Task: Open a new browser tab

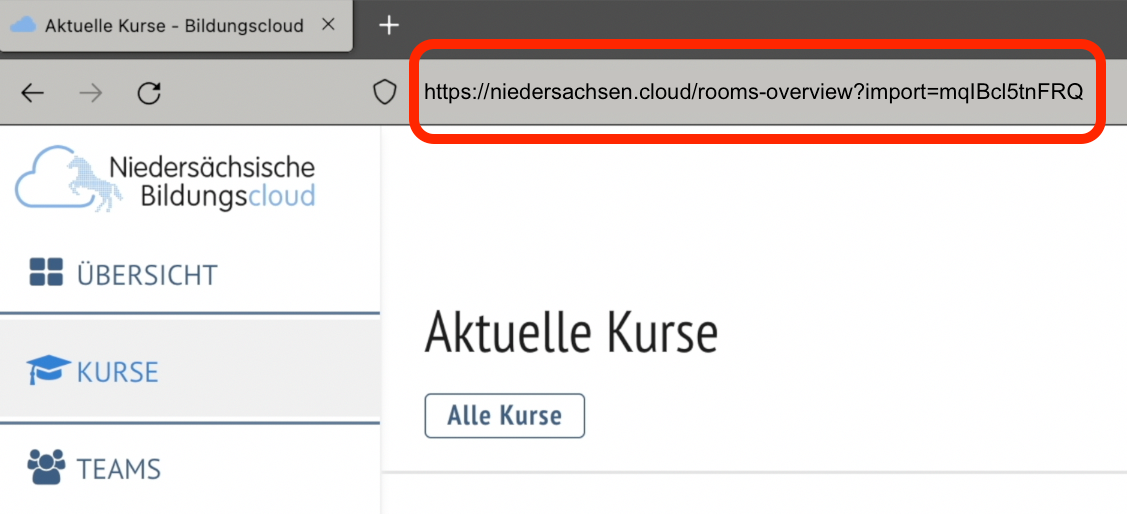Action: (x=388, y=25)
